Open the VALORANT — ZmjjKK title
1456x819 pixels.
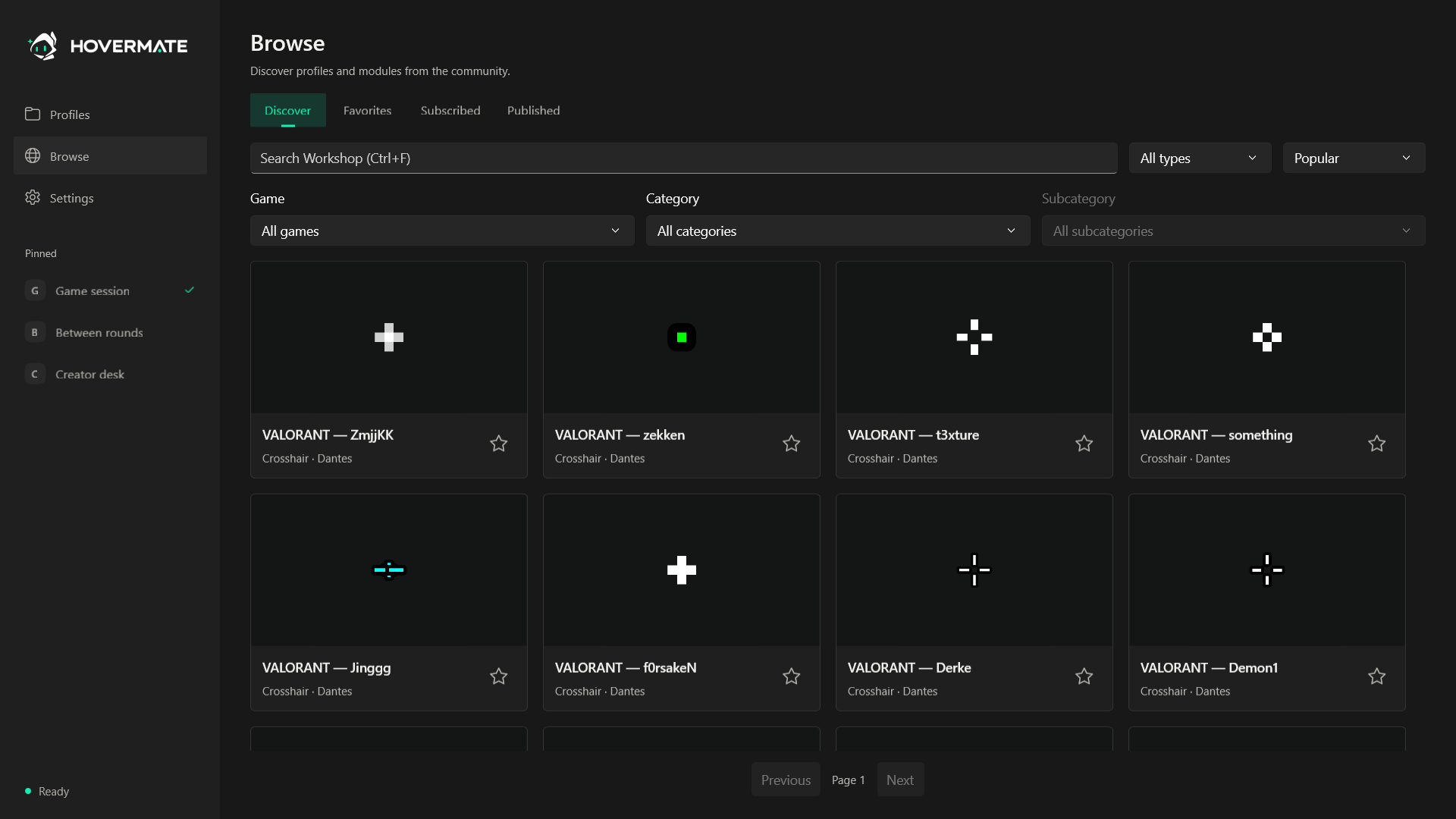328,435
